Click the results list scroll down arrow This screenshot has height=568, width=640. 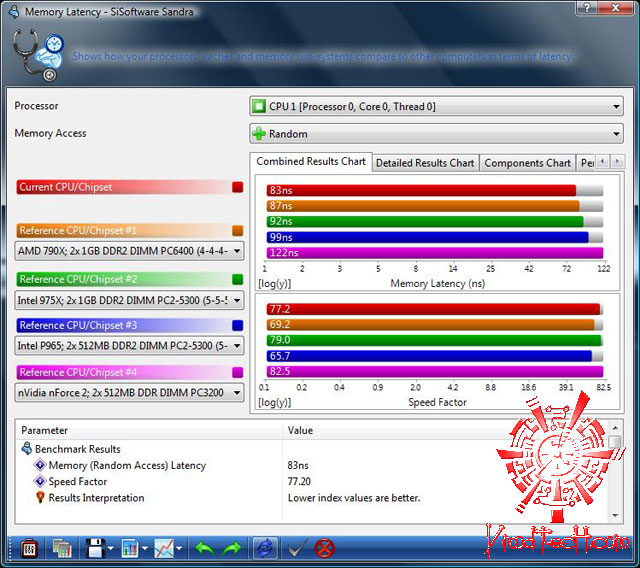615,516
